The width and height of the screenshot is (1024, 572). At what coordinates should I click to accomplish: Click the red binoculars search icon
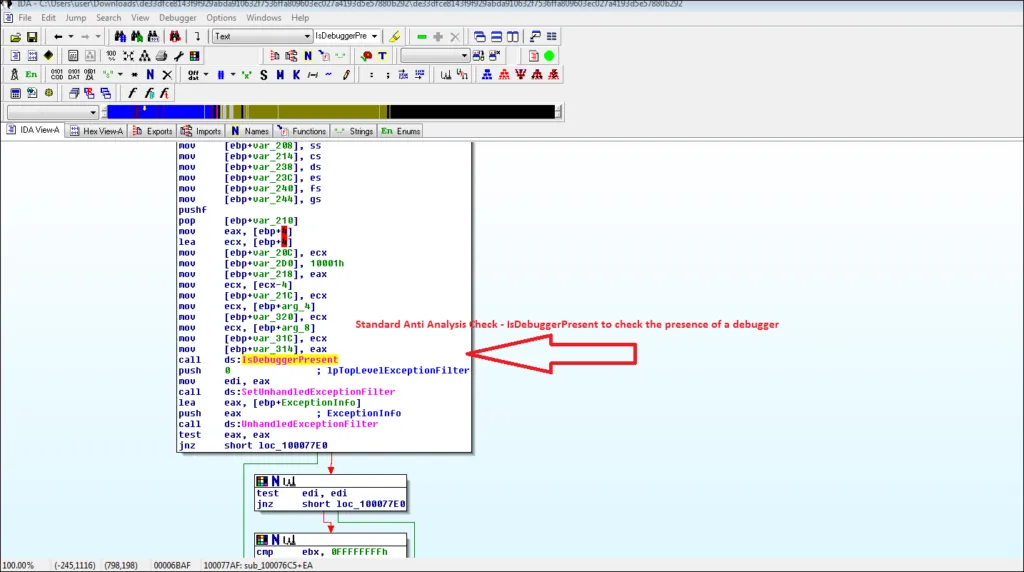pos(175,37)
